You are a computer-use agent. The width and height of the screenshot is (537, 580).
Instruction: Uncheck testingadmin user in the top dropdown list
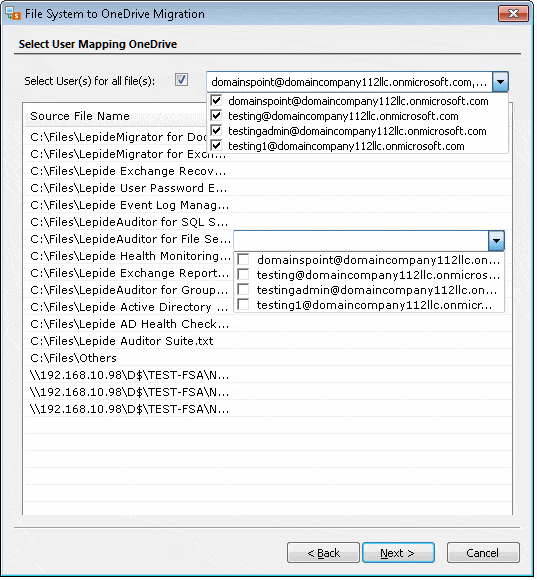[x=216, y=131]
